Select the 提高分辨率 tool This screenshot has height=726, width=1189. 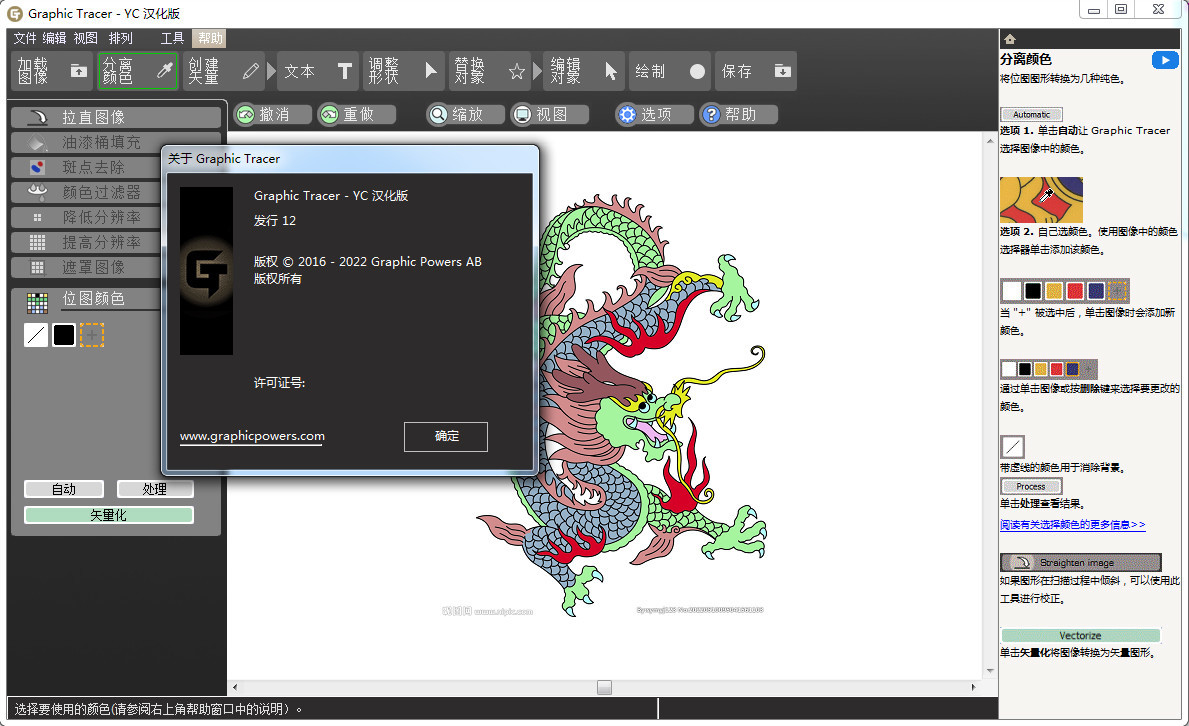pyautogui.click(x=86, y=243)
